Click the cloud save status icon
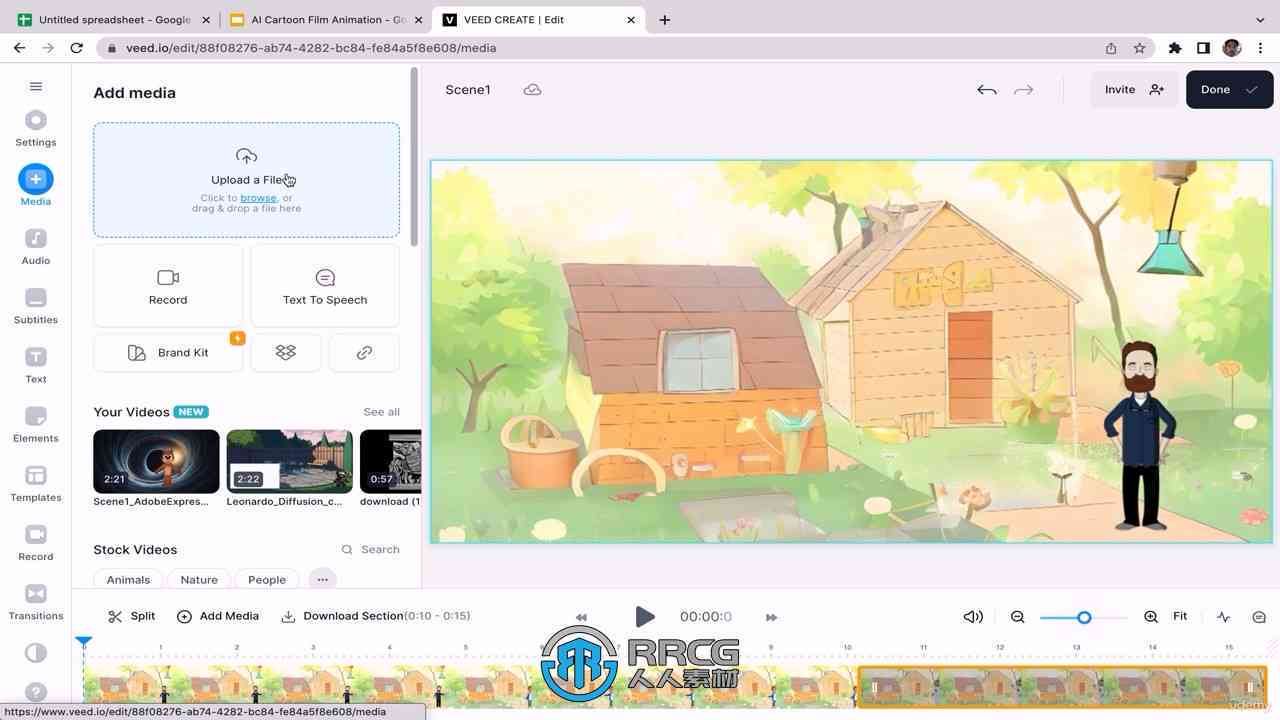1280x720 pixels. 533,89
